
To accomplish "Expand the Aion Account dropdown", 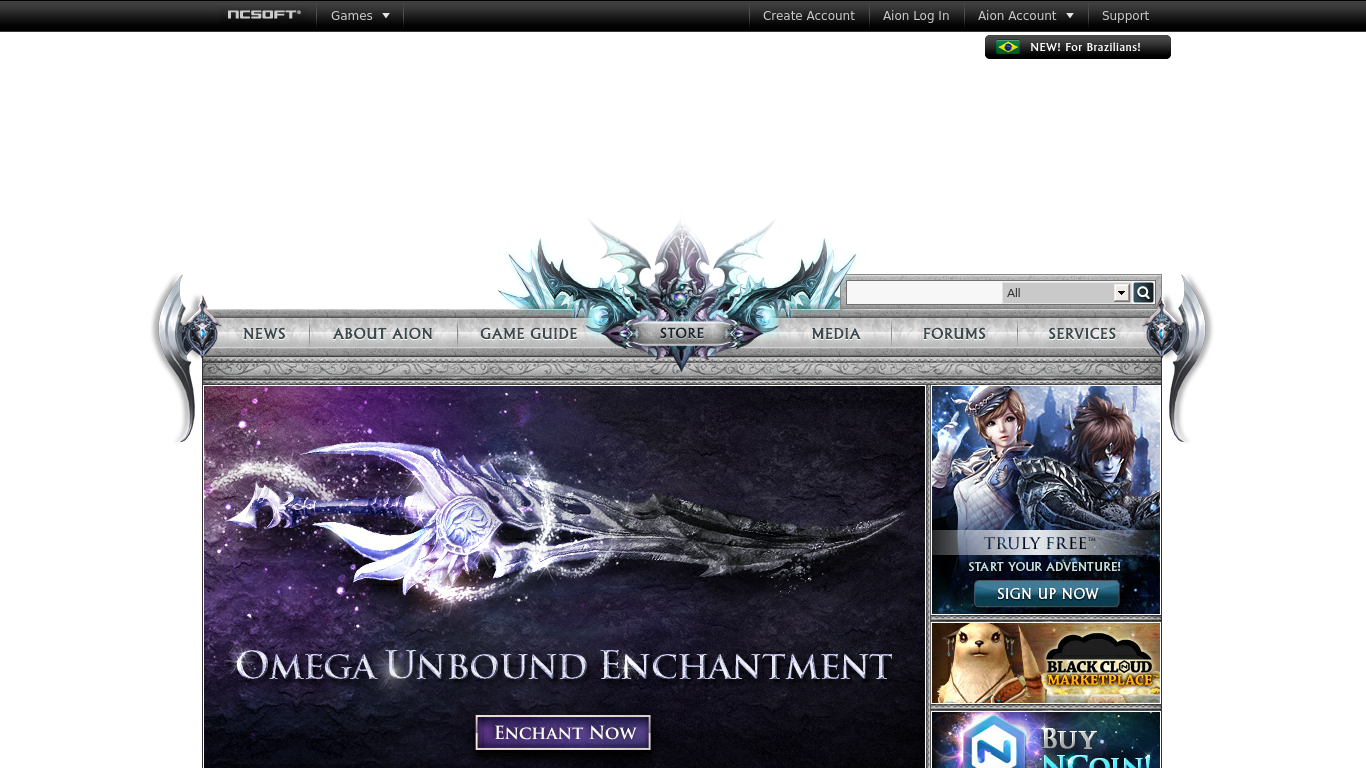I will [1025, 16].
